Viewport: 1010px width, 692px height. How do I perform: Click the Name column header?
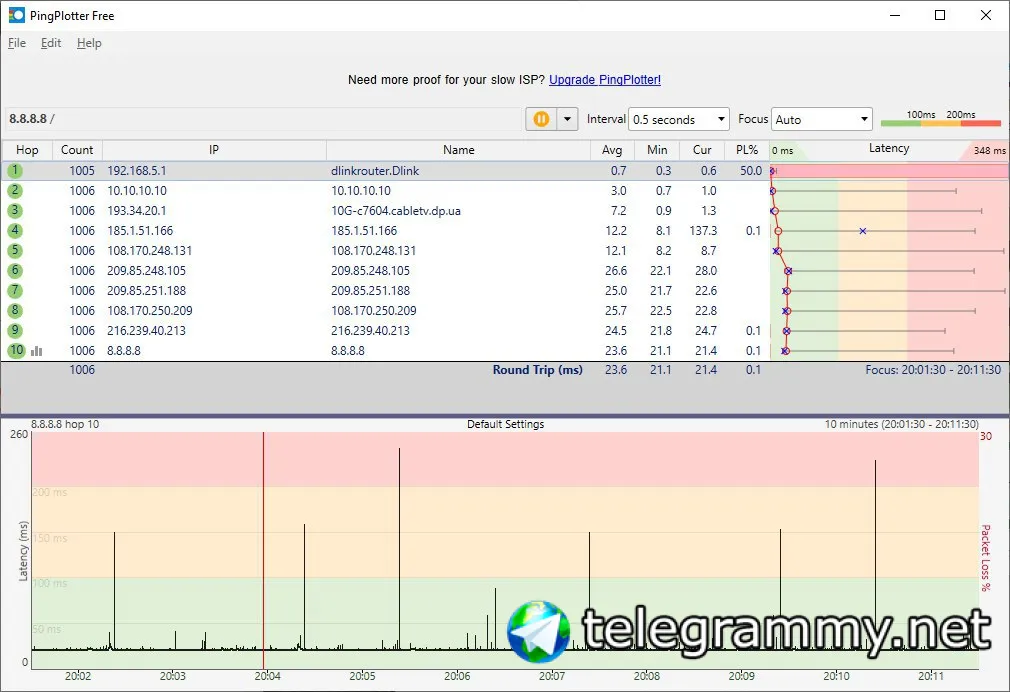(x=459, y=149)
